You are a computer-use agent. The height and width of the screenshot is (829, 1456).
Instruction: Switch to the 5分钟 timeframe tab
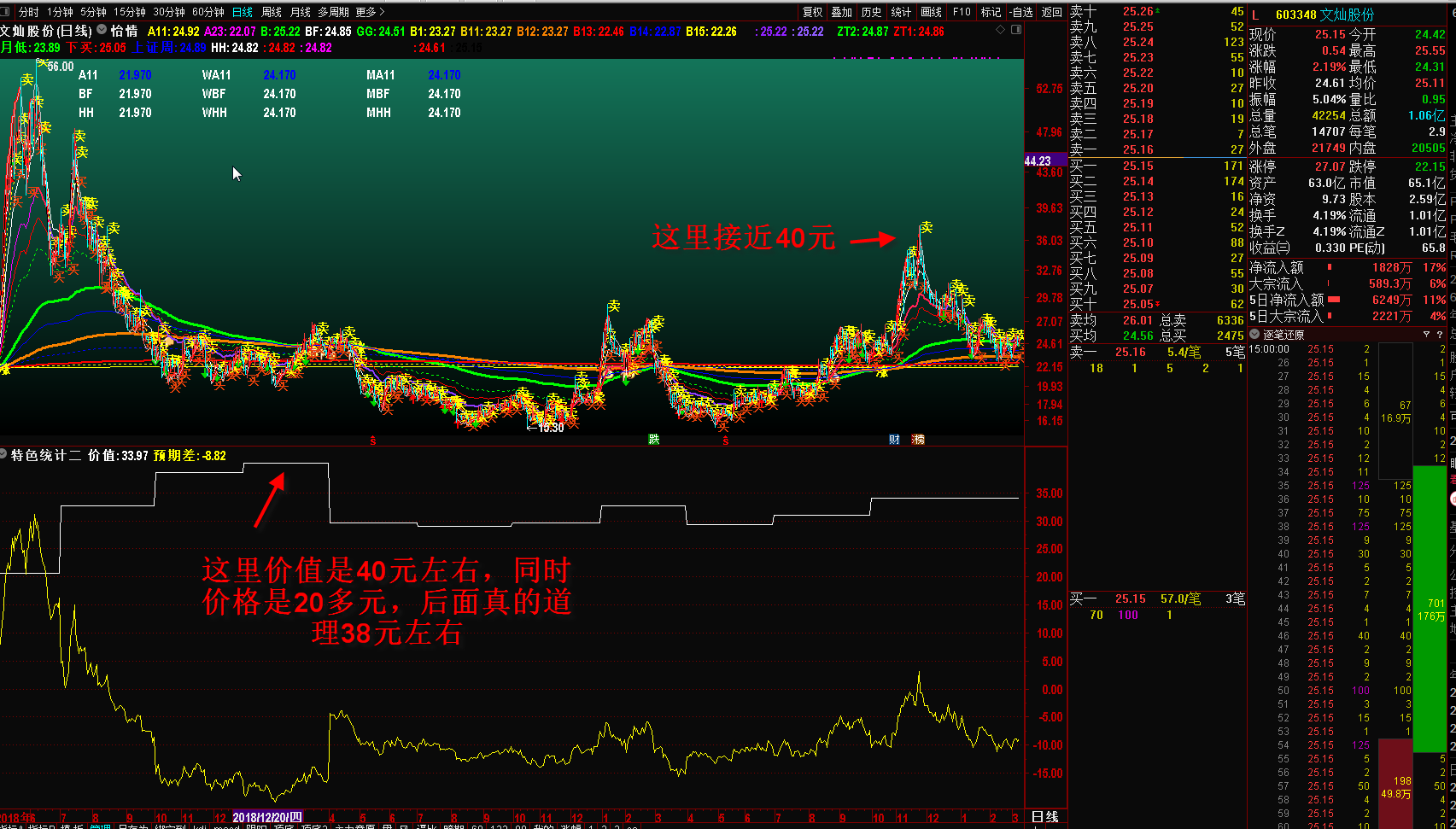(x=93, y=12)
